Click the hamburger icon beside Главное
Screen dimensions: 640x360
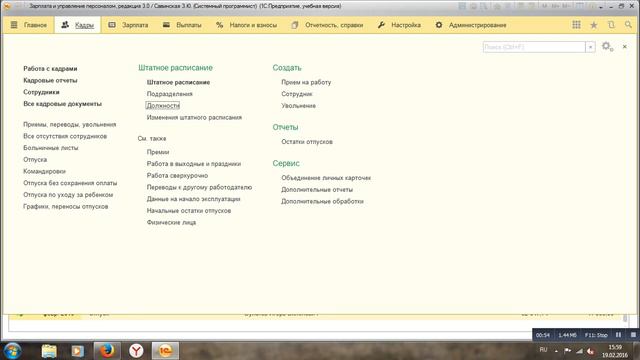[x=14, y=25]
